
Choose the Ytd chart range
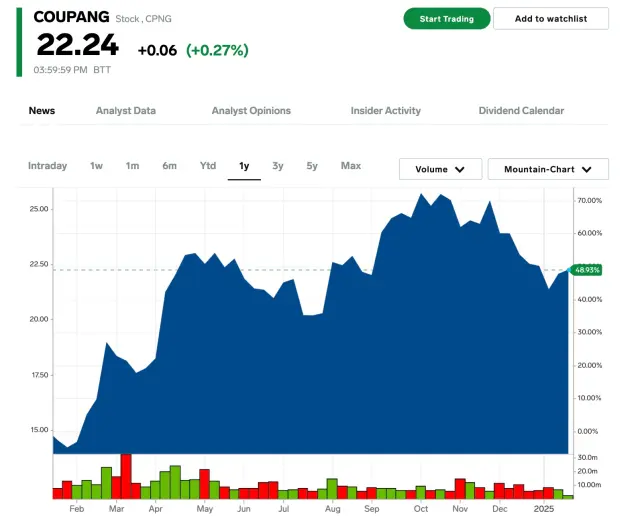tap(207, 166)
